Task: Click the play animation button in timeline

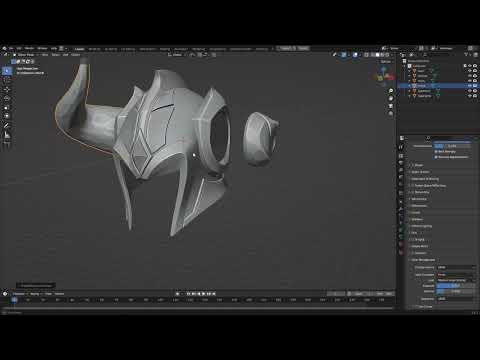Action: [x=203, y=294]
